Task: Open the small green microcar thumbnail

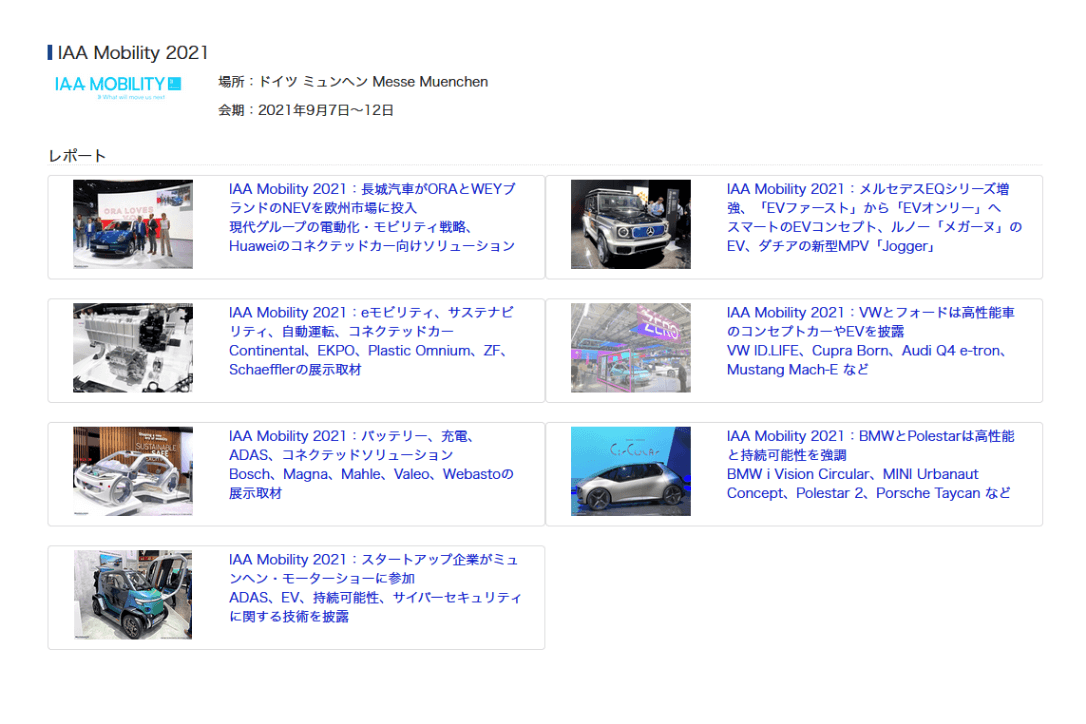Action: 132,595
